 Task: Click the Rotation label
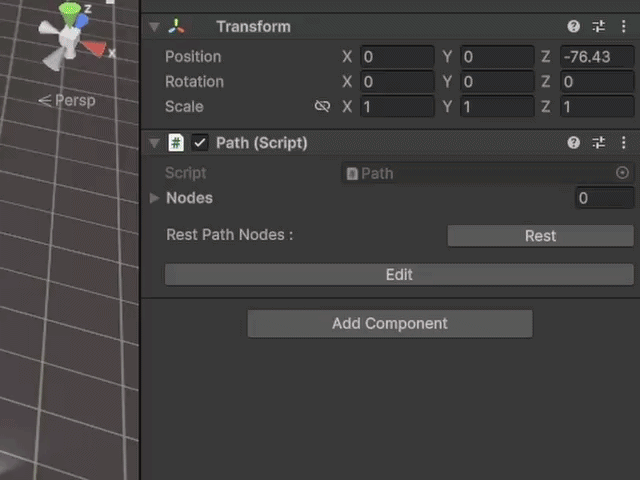pos(194,82)
